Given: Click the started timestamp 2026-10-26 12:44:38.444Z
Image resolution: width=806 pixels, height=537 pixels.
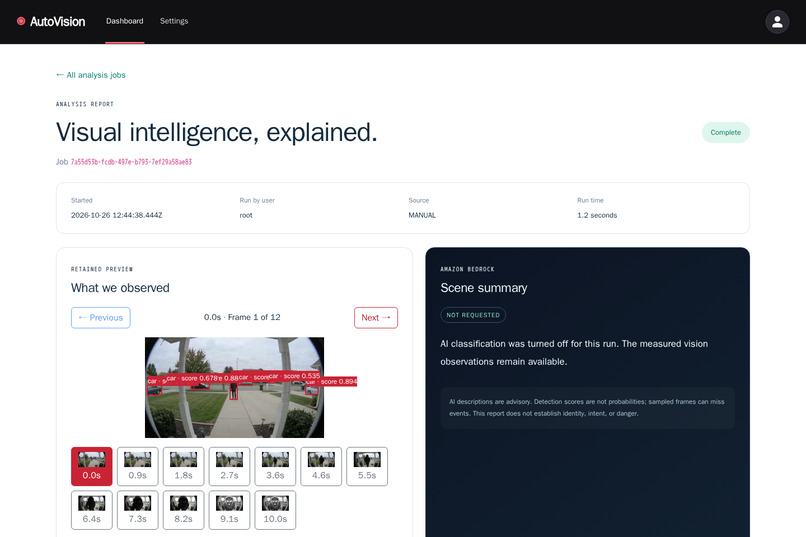Looking at the screenshot, I should [x=117, y=215].
